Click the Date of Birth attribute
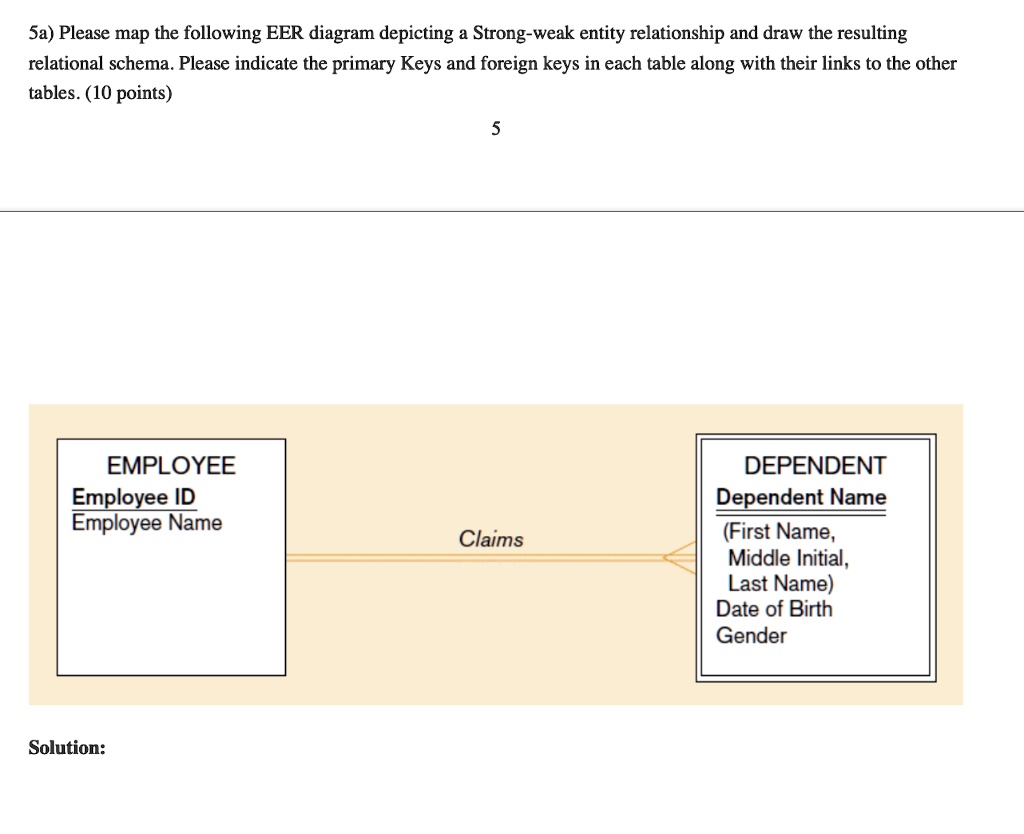The height and width of the screenshot is (834, 1024). click(773, 609)
